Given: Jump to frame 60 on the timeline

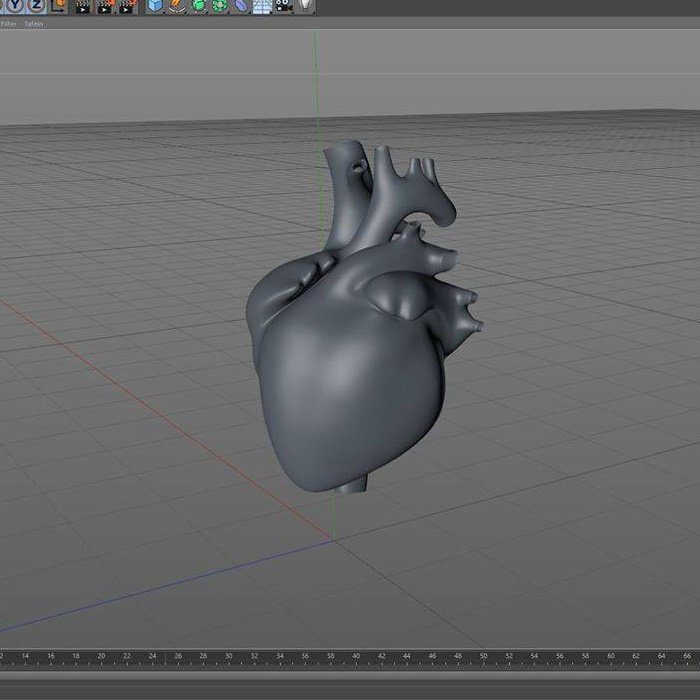Looking at the screenshot, I should coord(609,656).
